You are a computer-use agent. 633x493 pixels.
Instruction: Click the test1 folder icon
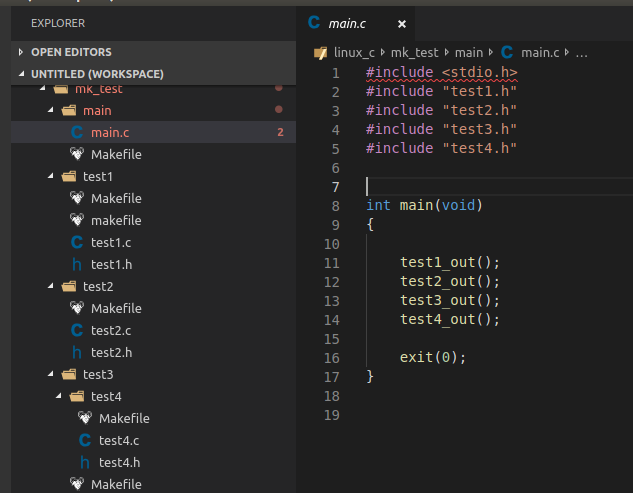[69, 176]
